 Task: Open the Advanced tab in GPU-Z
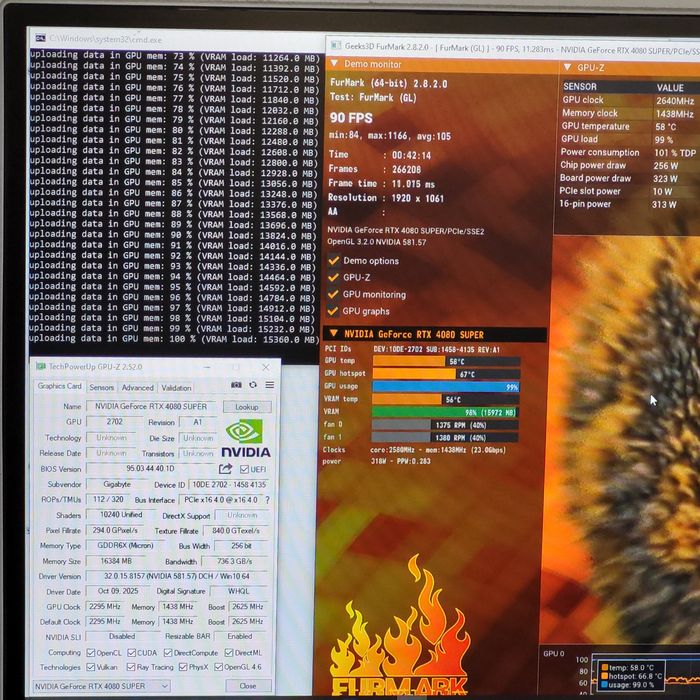click(x=138, y=388)
